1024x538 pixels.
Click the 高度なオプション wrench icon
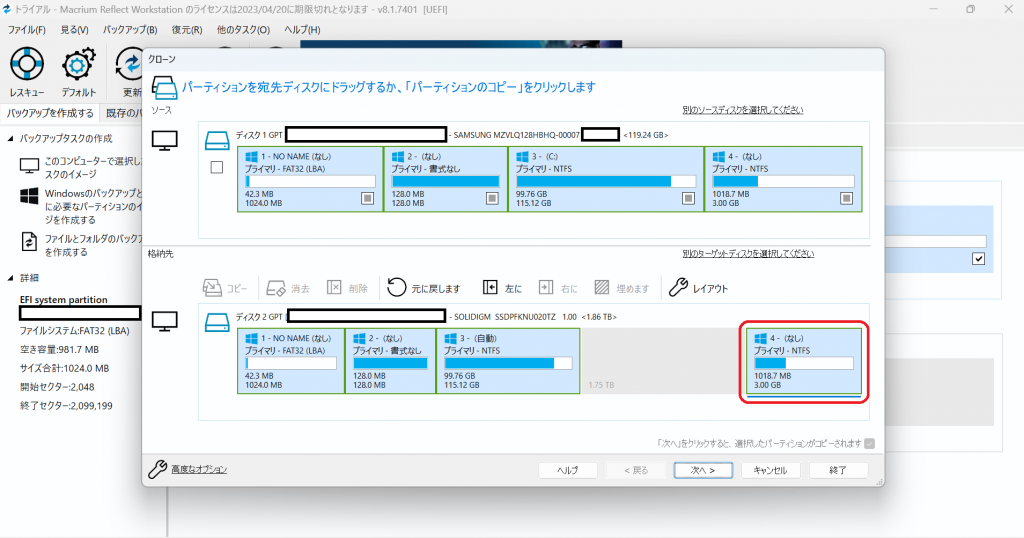157,469
